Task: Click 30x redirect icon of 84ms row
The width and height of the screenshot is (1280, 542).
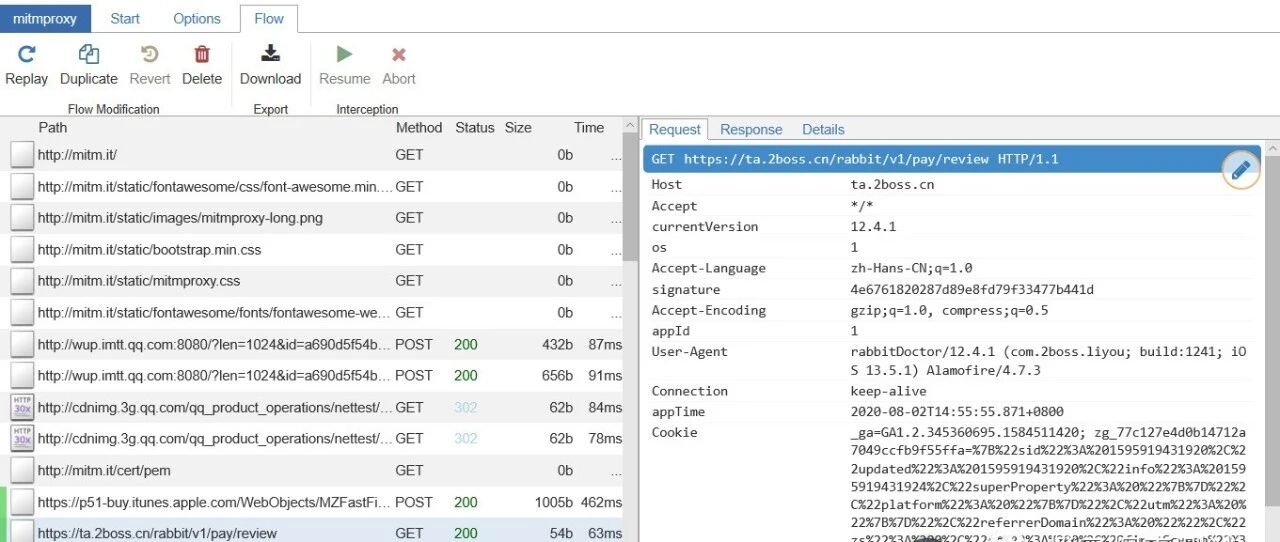Action: (x=22, y=407)
